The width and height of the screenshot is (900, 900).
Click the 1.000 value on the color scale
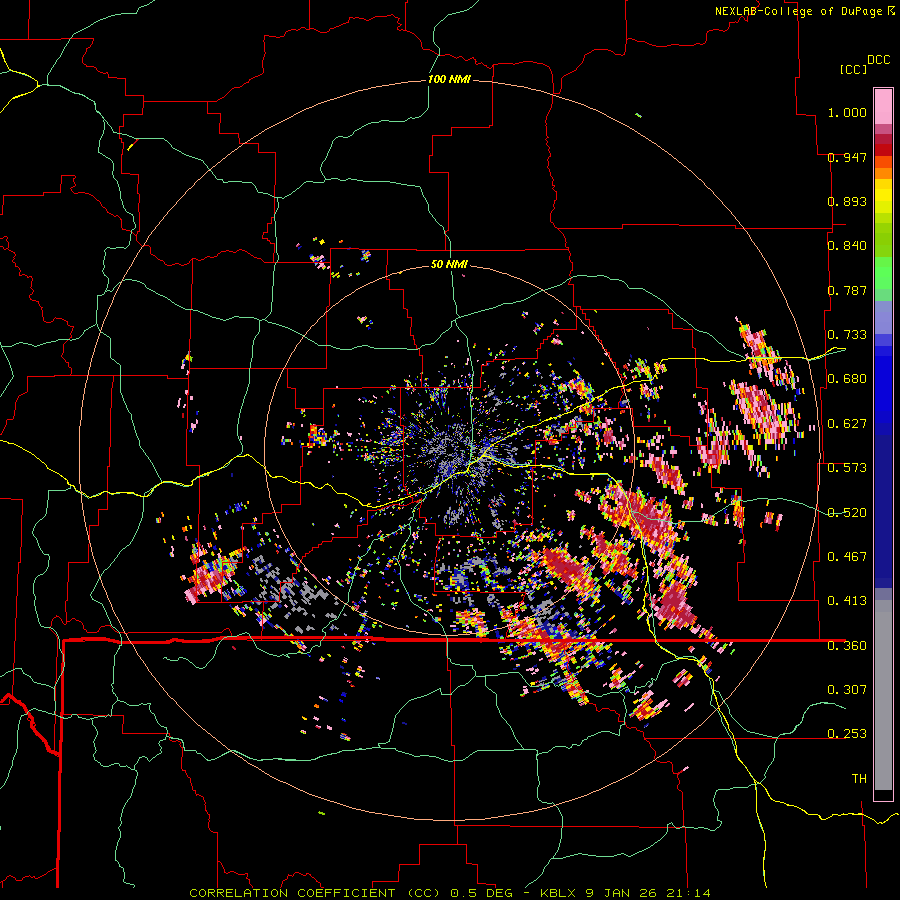tap(847, 112)
